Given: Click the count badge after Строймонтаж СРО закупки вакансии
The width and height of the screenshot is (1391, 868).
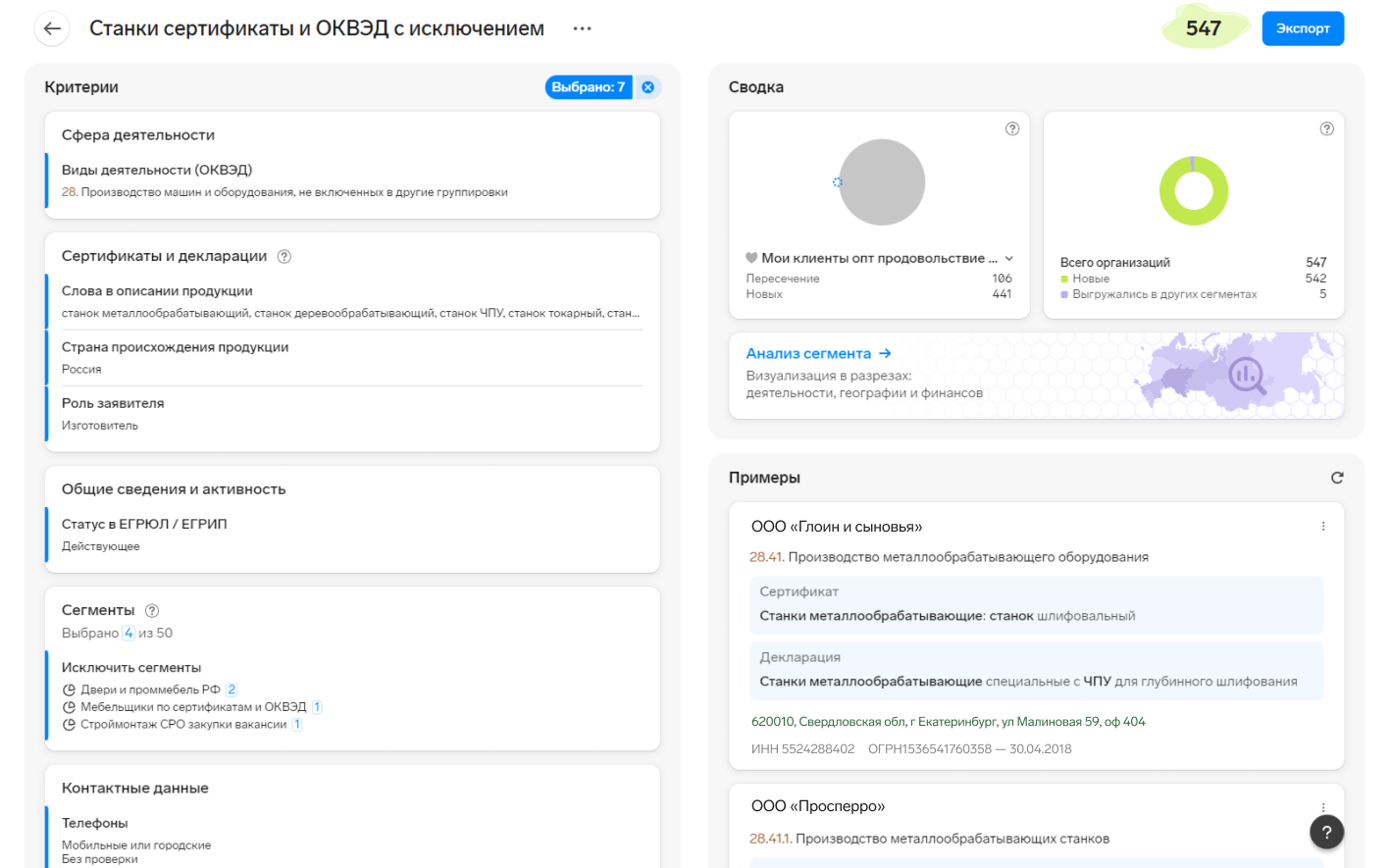Looking at the screenshot, I should pyautogui.click(x=297, y=725).
